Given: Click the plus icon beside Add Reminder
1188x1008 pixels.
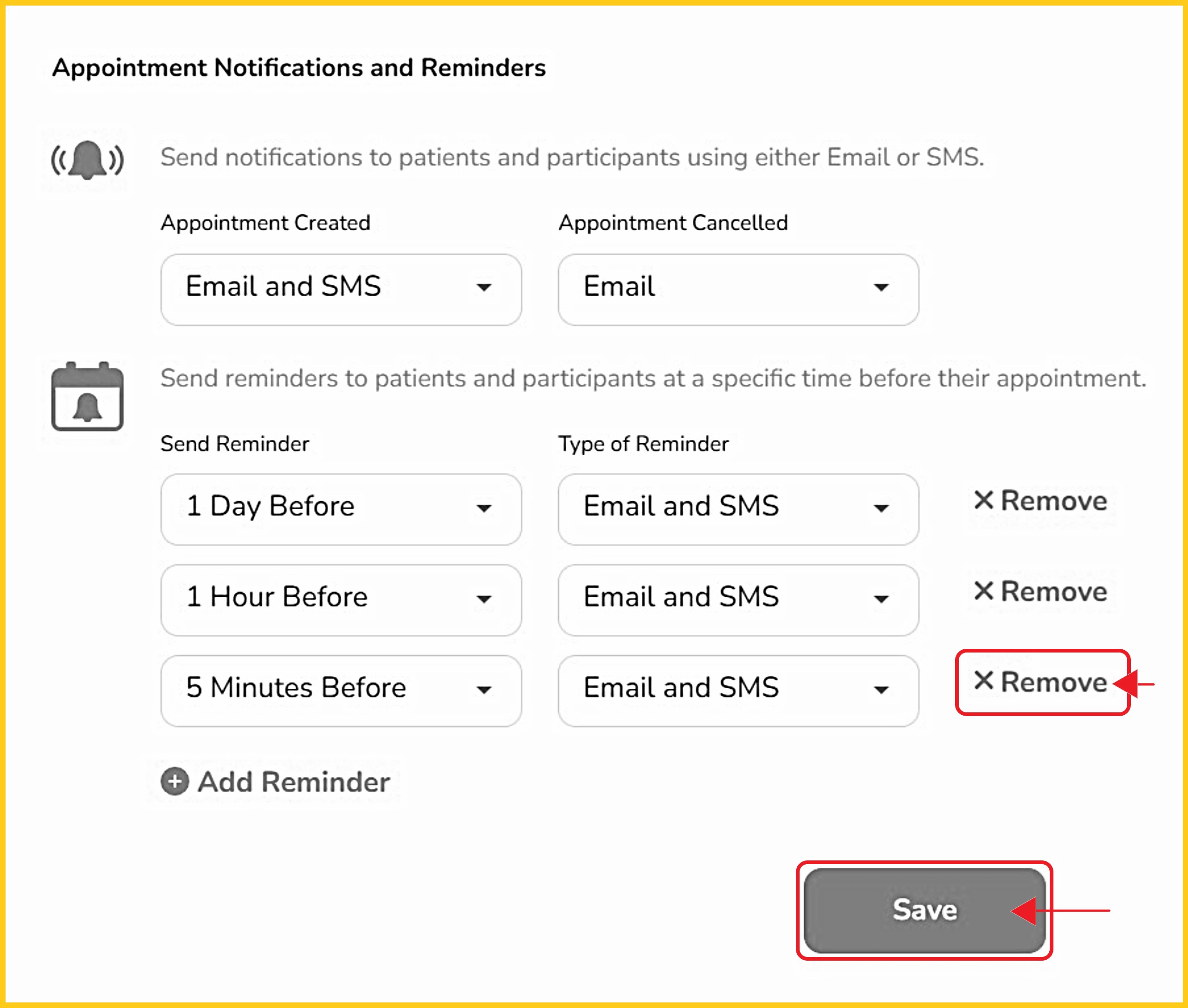Looking at the screenshot, I should 175,781.
